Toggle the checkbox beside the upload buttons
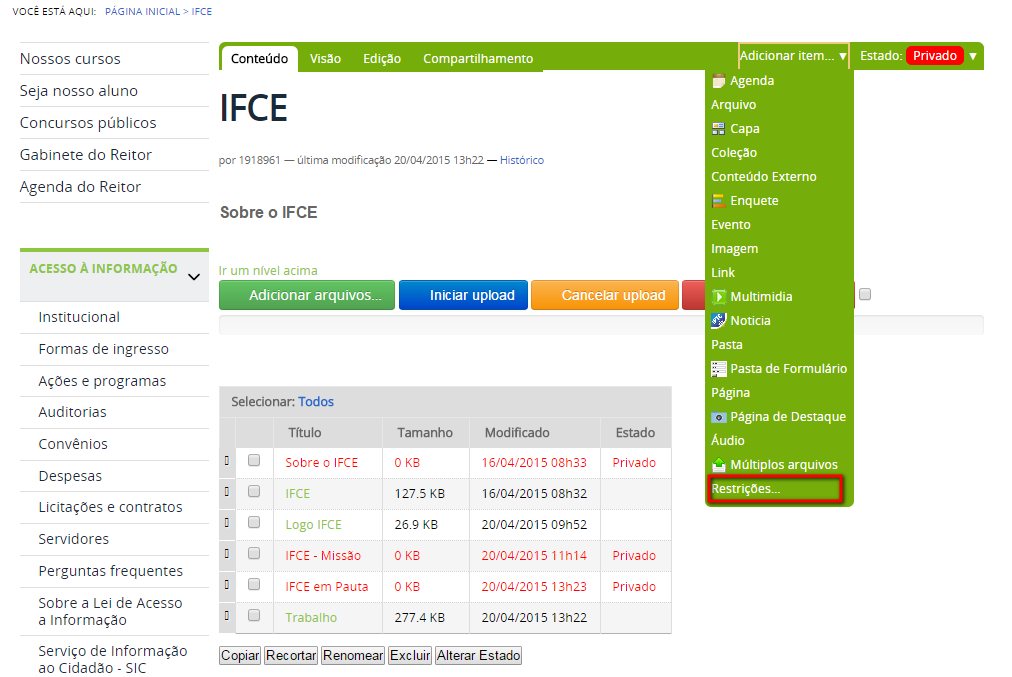This screenshot has height=677, width=1012. pyautogui.click(x=865, y=294)
